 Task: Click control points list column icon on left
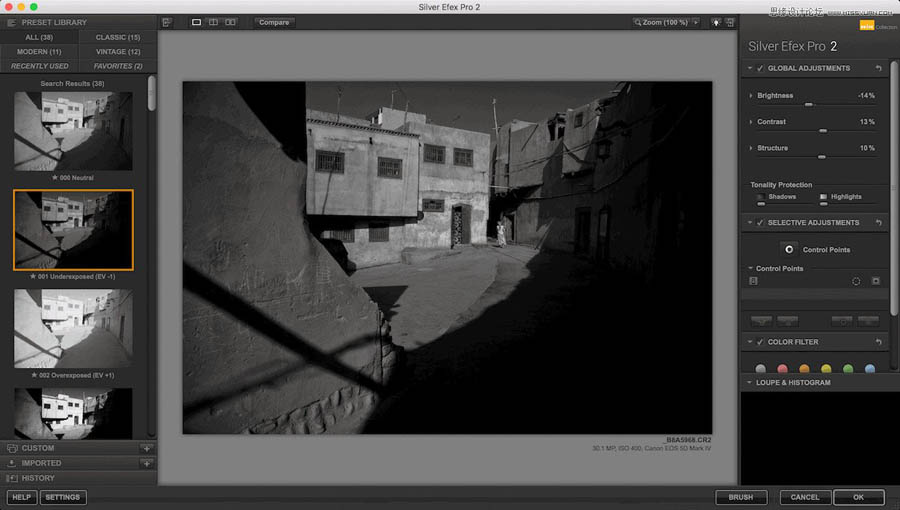(753, 281)
